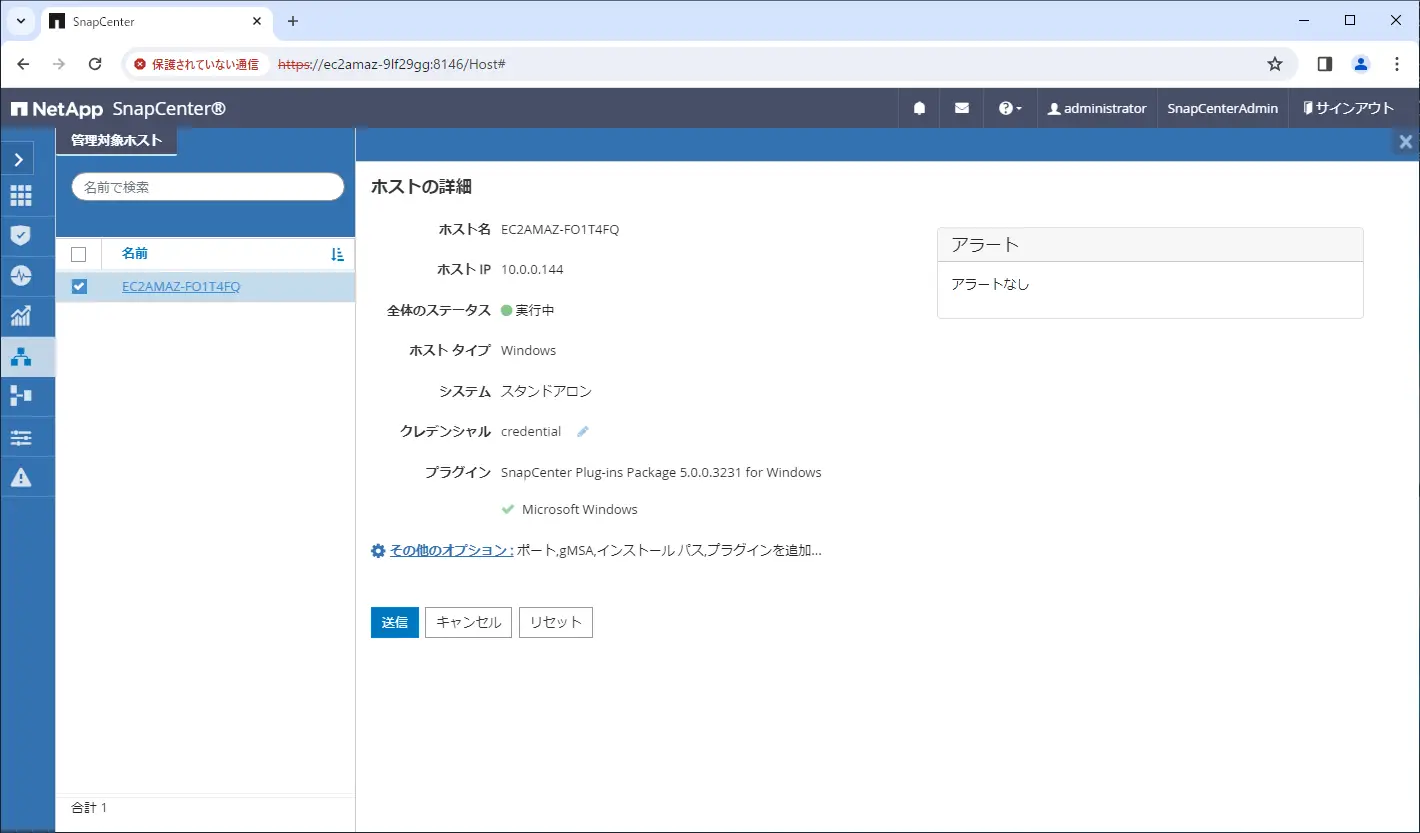Click the sort order icon in name column
This screenshot has width=1420, height=833.
[337, 255]
